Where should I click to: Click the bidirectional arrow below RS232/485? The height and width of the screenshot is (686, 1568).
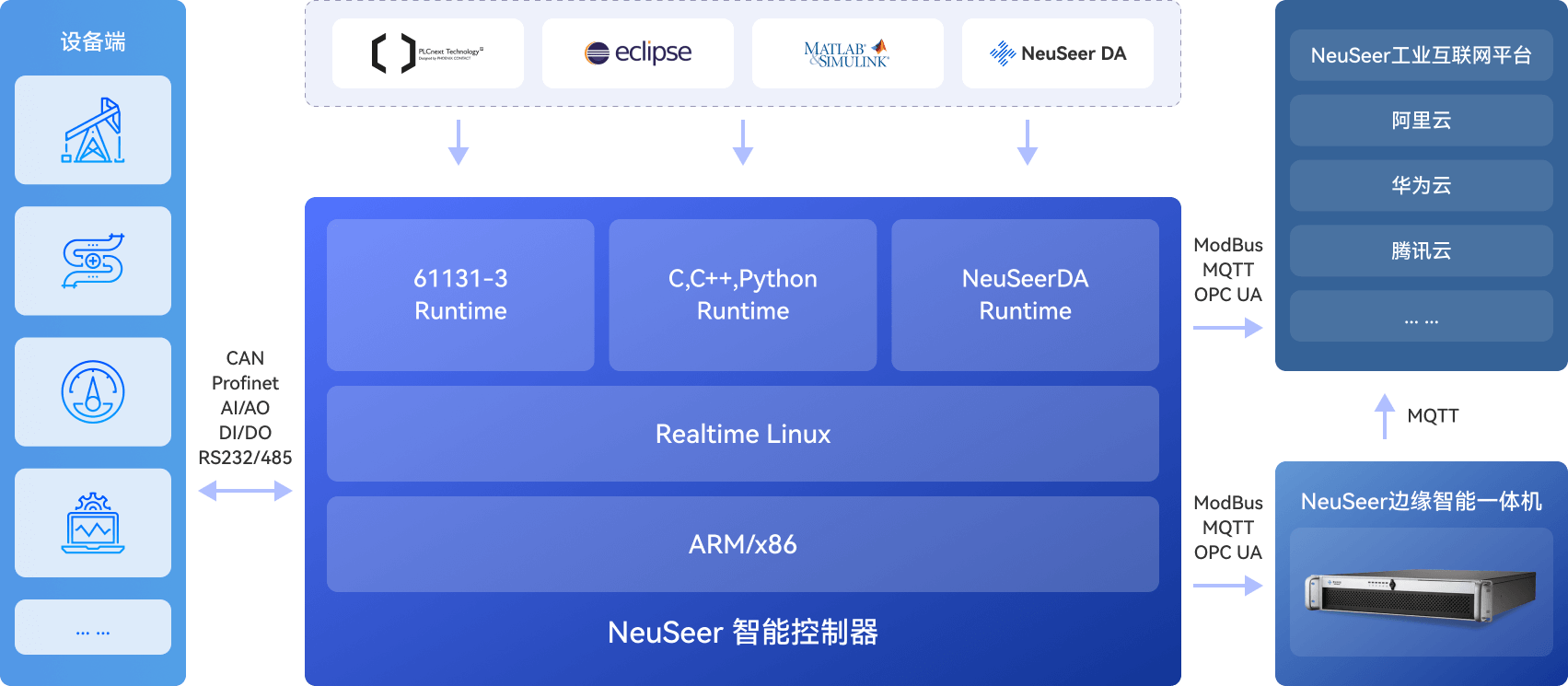[x=245, y=491]
